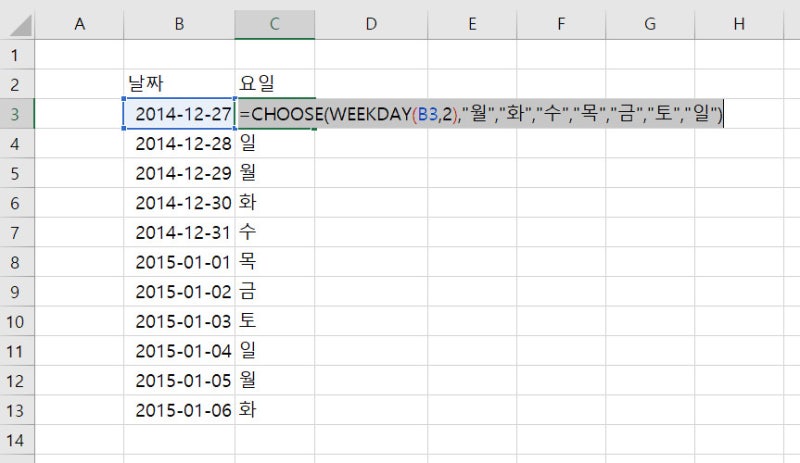The width and height of the screenshot is (800, 463).
Task: Select row 1 header
Action: pyautogui.click(x=14, y=54)
